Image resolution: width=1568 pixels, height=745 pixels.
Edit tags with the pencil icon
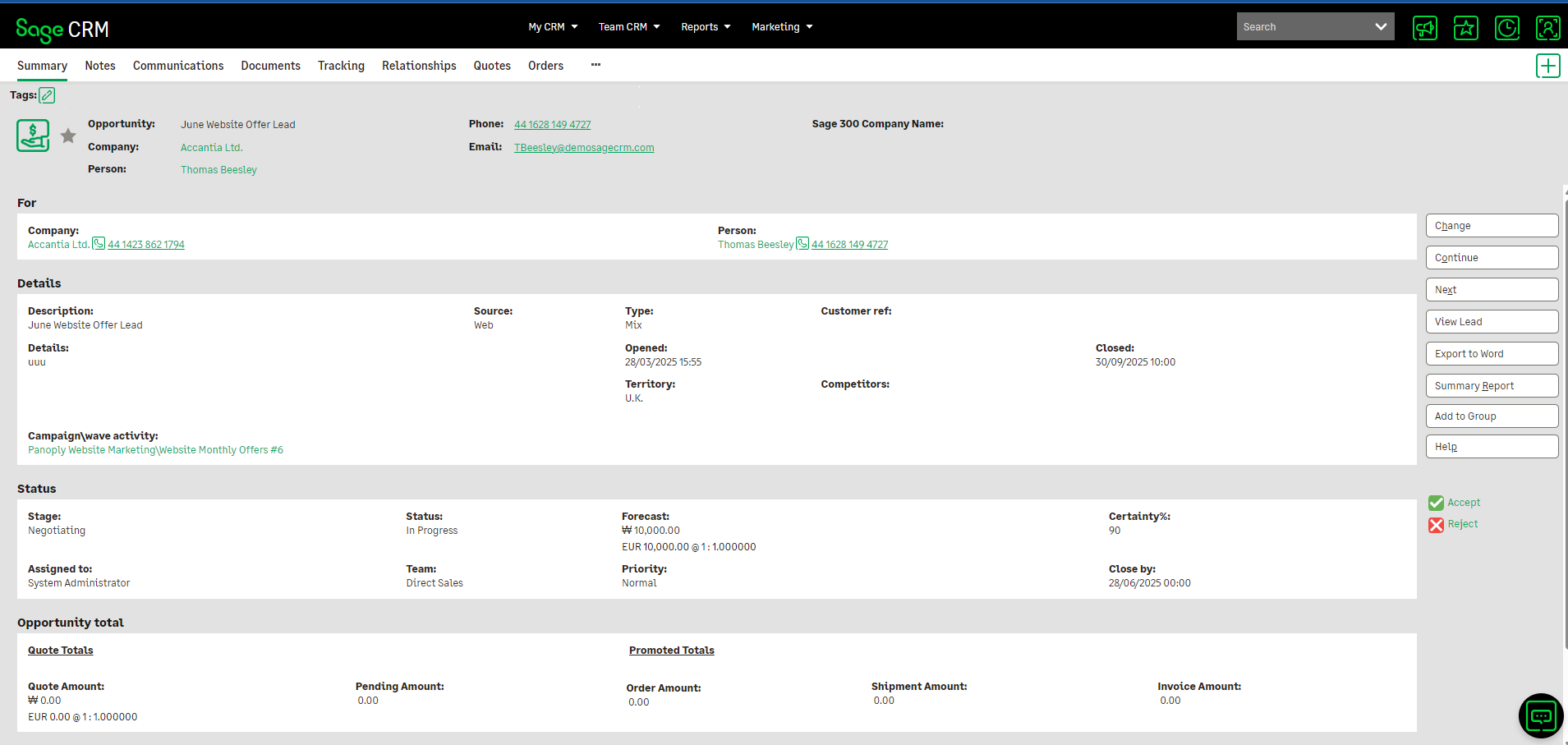point(48,95)
